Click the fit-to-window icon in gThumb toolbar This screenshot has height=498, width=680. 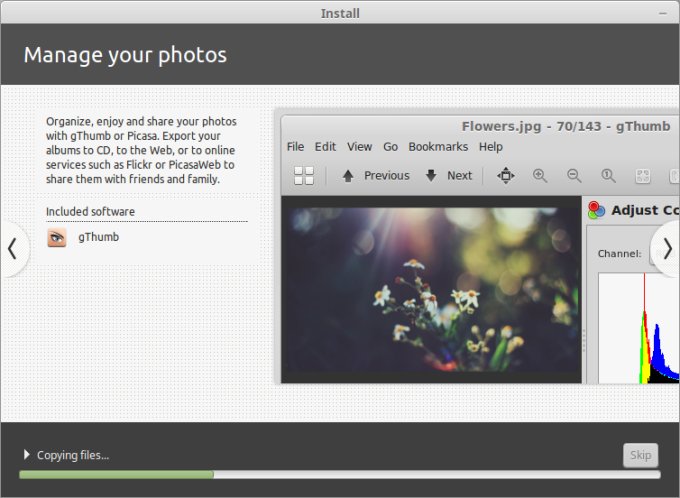coord(506,176)
